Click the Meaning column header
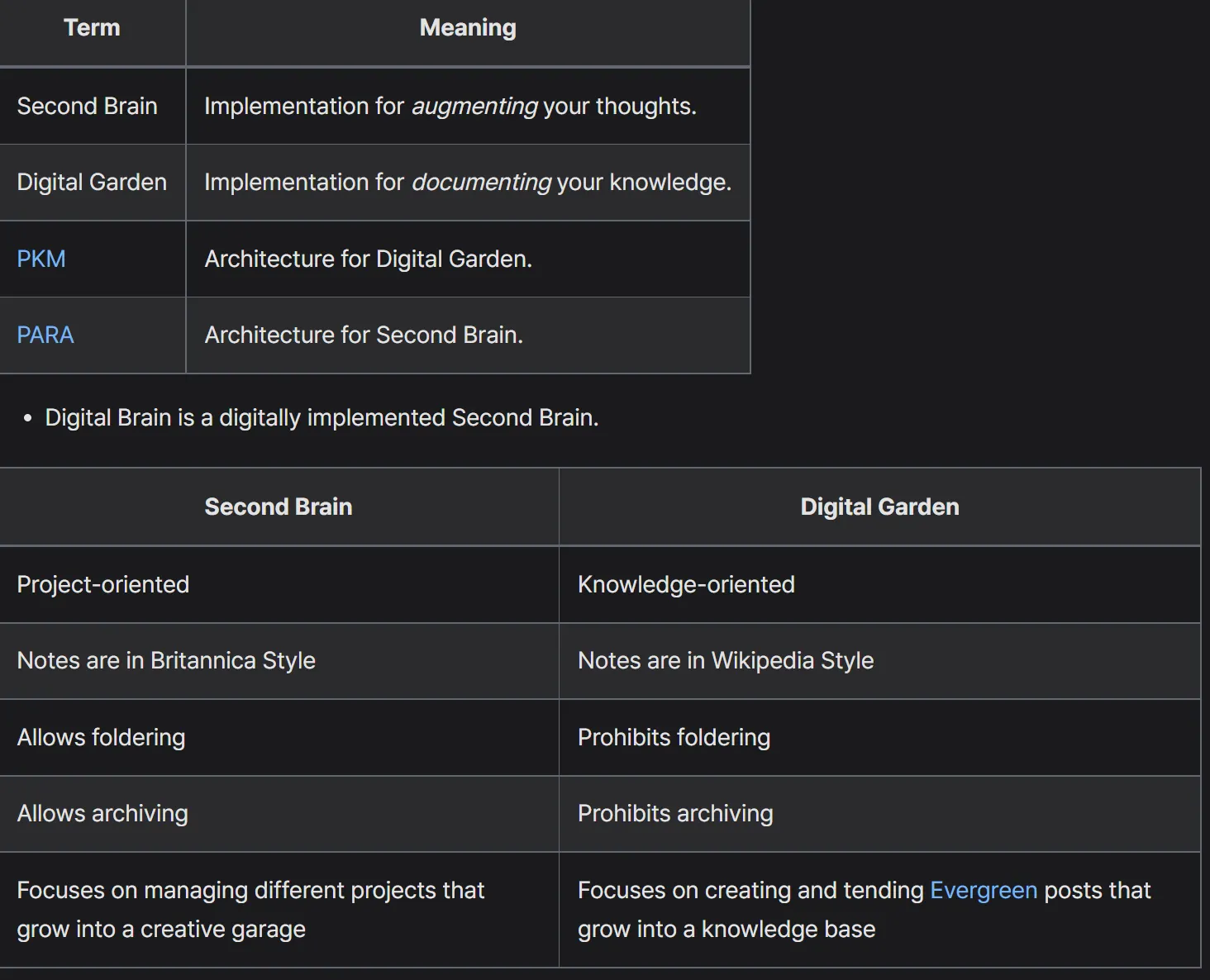The width and height of the screenshot is (1210, 980). coord(468,28)
